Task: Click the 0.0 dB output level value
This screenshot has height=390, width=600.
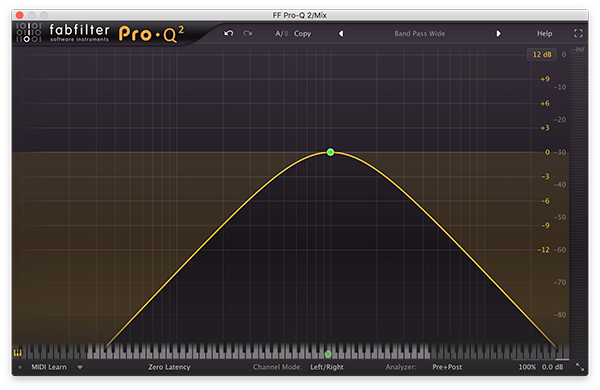Action: coord(552,367)
